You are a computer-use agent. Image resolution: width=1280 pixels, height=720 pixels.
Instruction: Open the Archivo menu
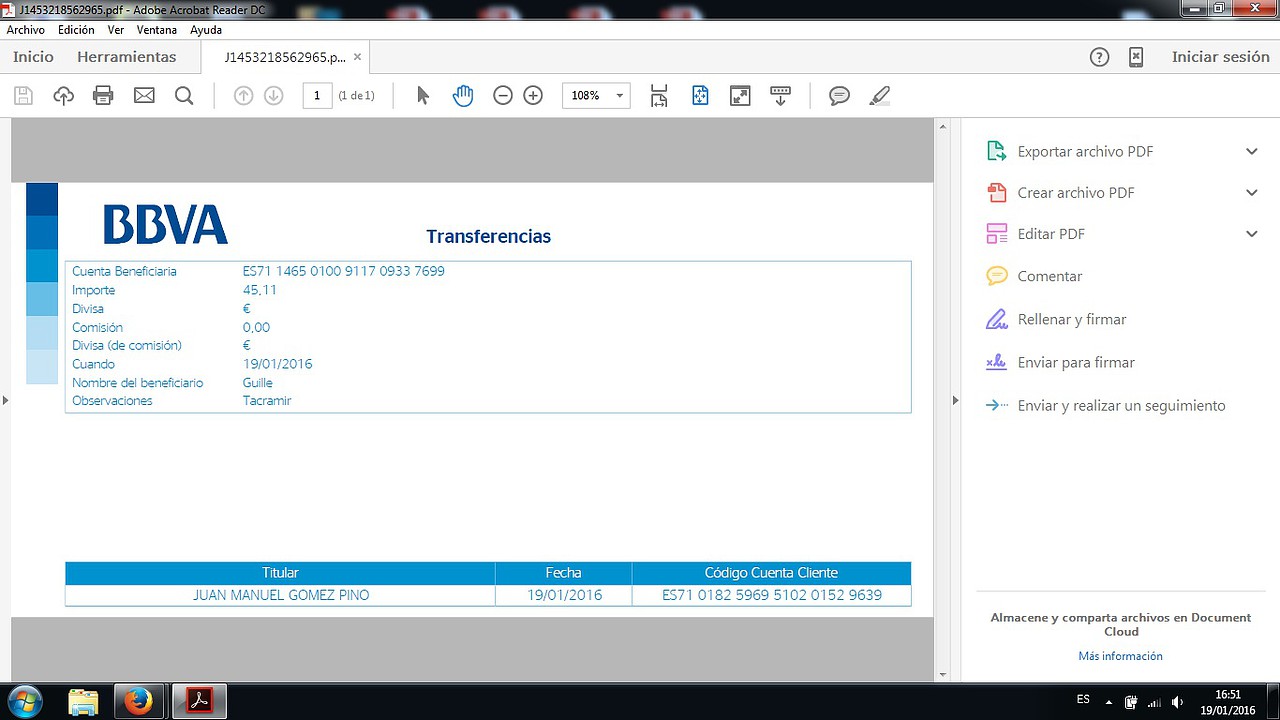[x=25, y=30]
